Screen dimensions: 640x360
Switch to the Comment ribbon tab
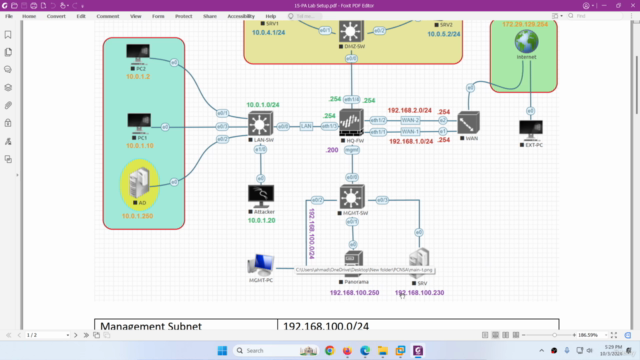[108, 16]
